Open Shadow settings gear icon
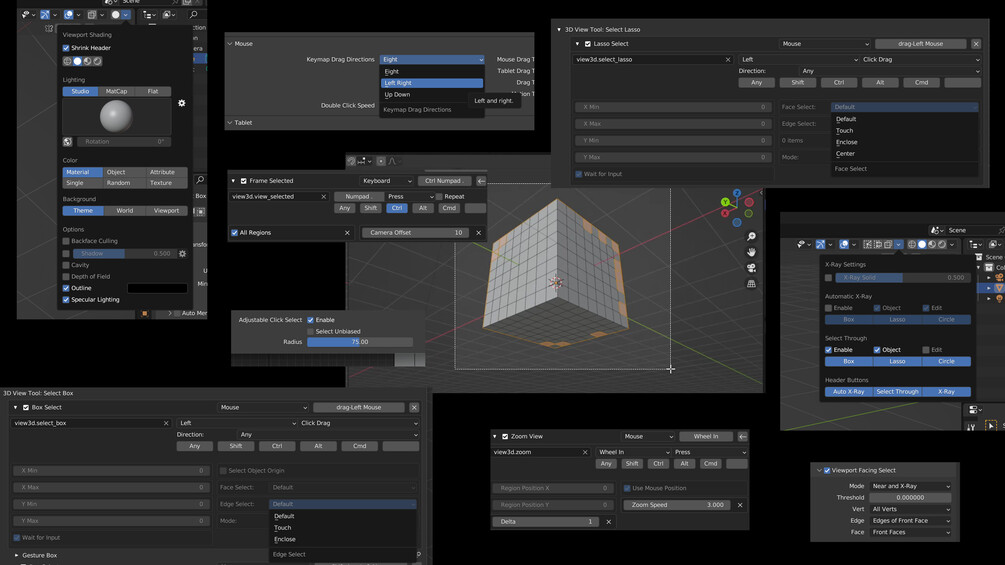Image resolution: width=1005 pixels, height=565 pixels. 183,254
